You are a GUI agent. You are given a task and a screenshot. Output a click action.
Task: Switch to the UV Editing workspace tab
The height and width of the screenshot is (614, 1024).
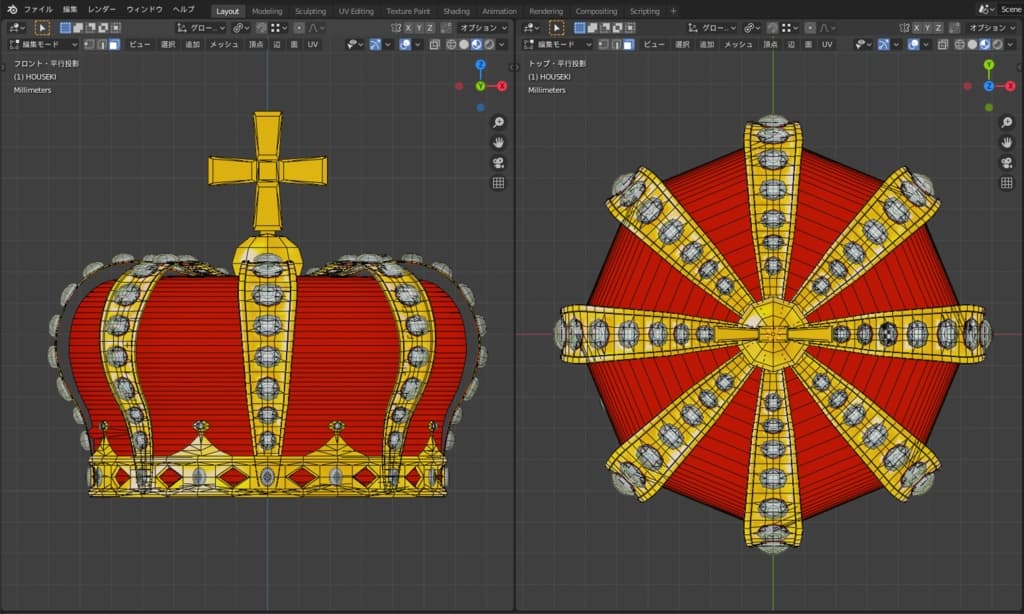tap(356, 11)
